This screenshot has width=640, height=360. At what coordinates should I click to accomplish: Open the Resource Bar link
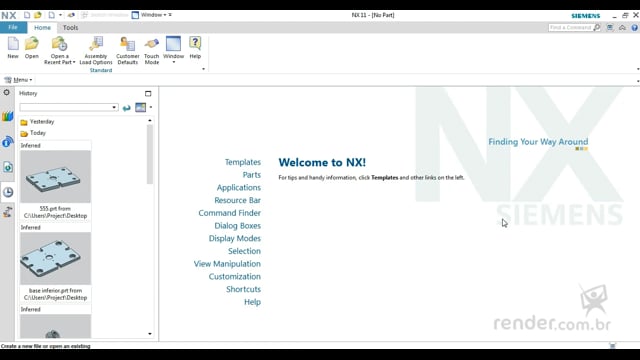point(238,200)
